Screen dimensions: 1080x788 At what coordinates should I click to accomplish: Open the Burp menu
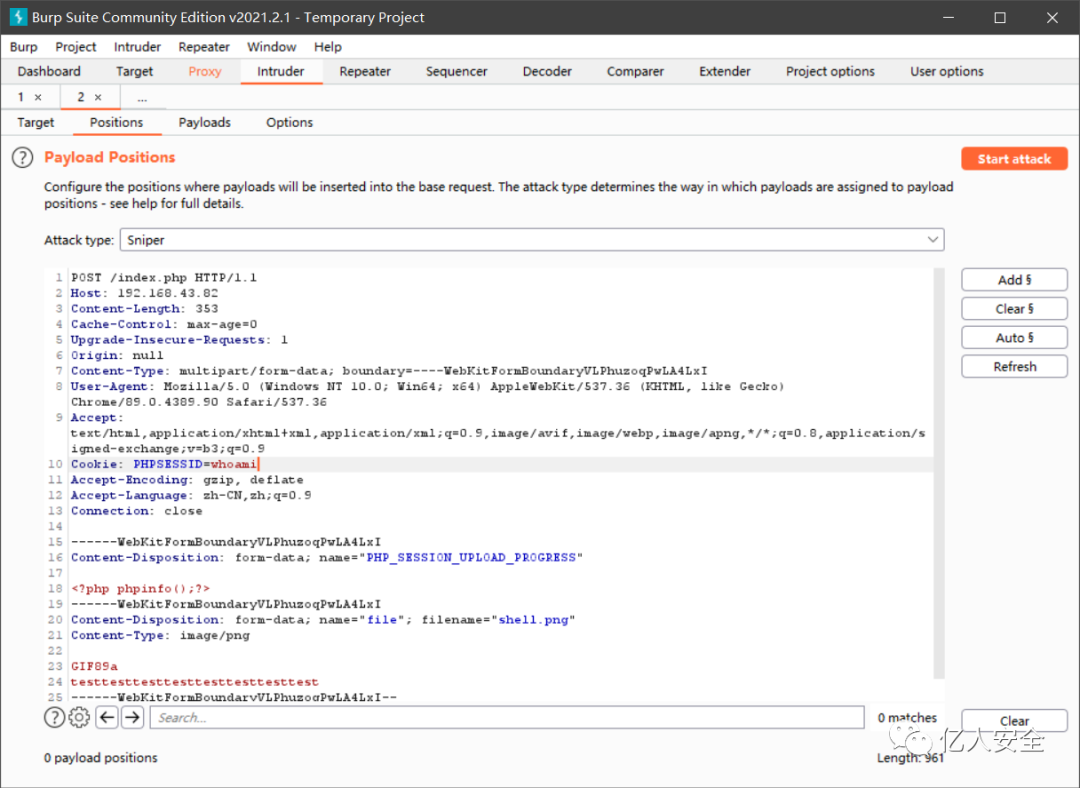[x=23, y=47]
